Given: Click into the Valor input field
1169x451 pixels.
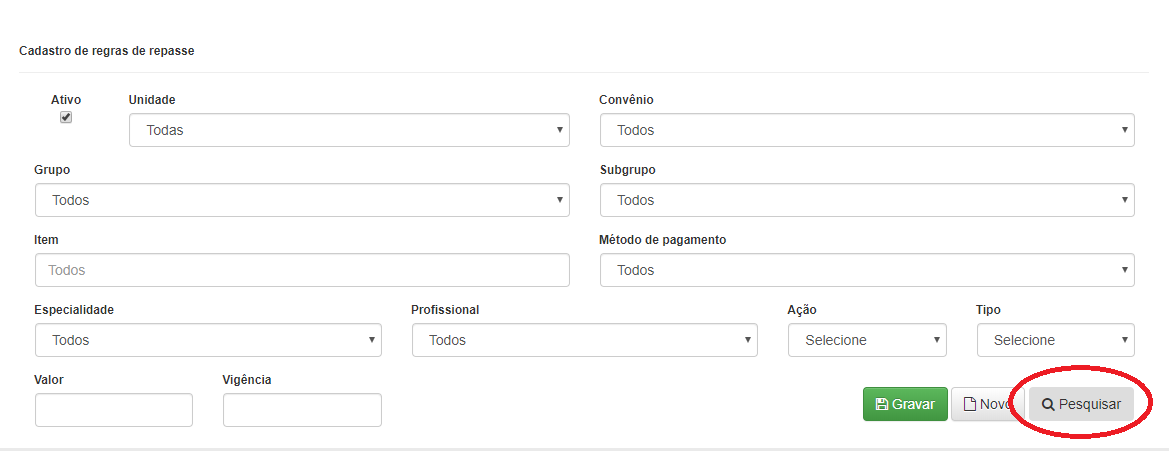Looking at the screenshot, I should (113, 410).
